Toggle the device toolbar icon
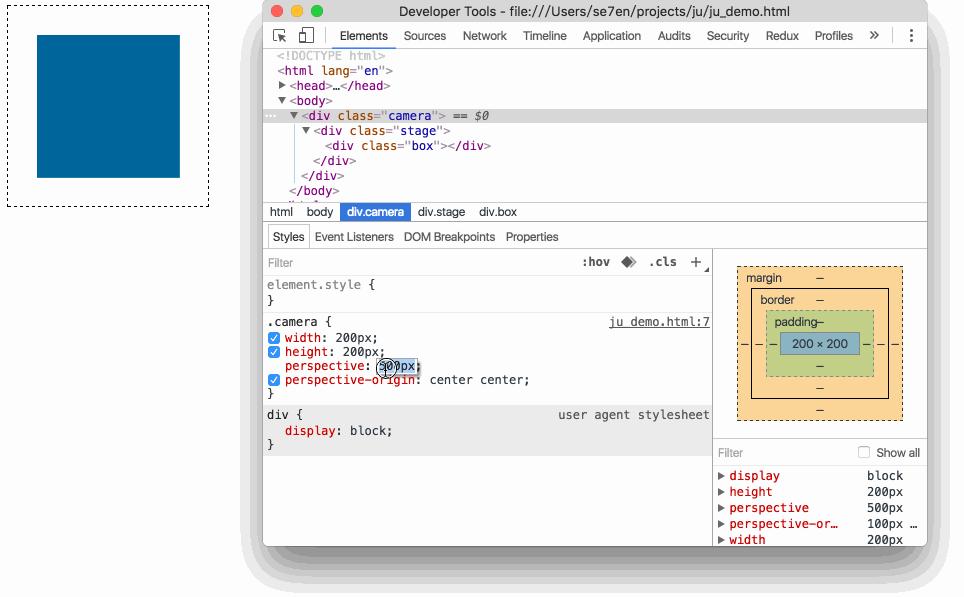The height and width of the screenshot is (597, 964). (307, 34)
